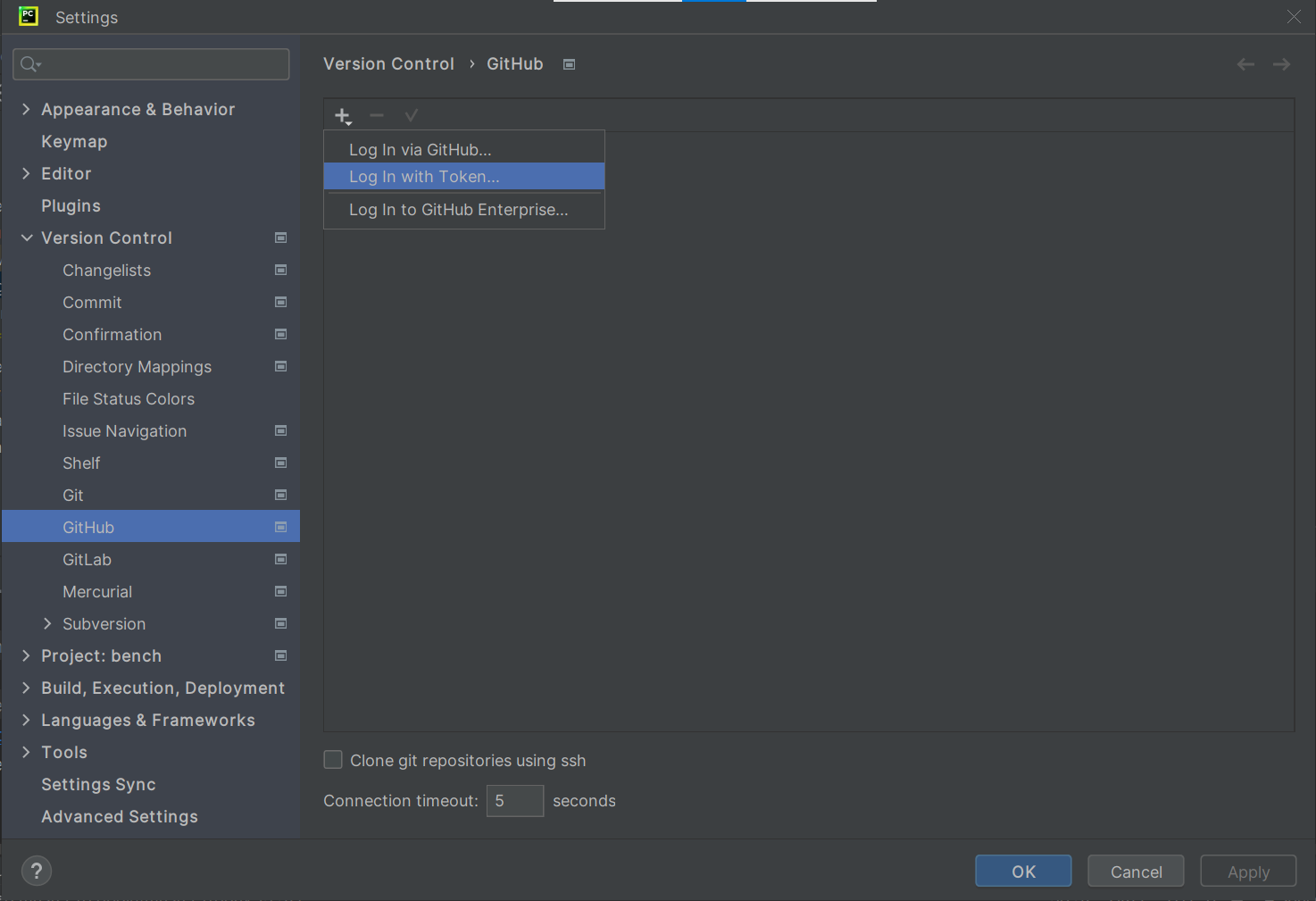
Task: Select Commit in the settings tree
Action: (x=92, y=302)
